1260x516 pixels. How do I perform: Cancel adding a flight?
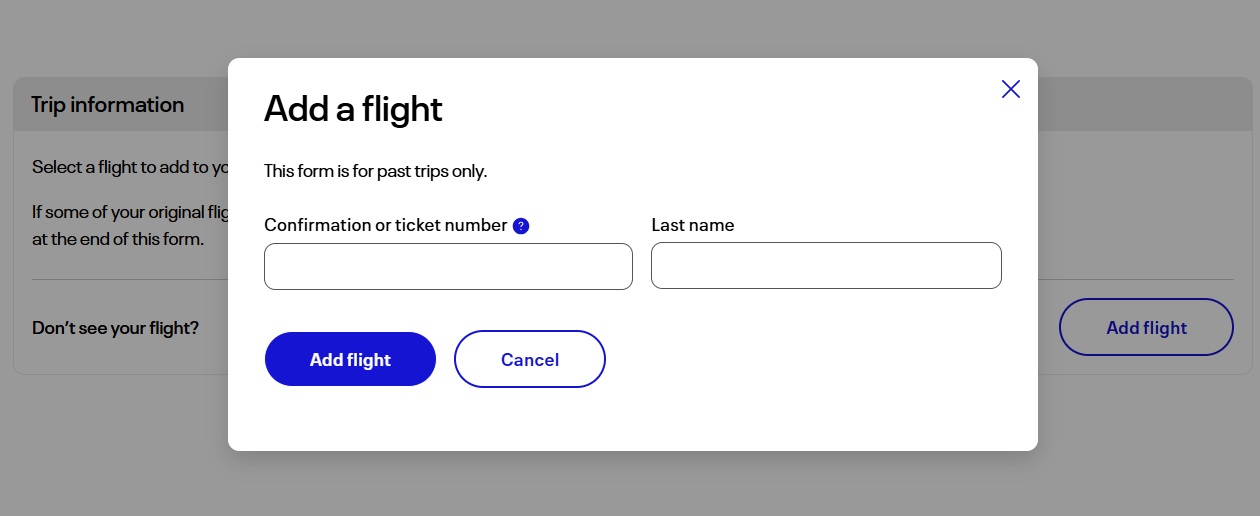pos(530,359)
